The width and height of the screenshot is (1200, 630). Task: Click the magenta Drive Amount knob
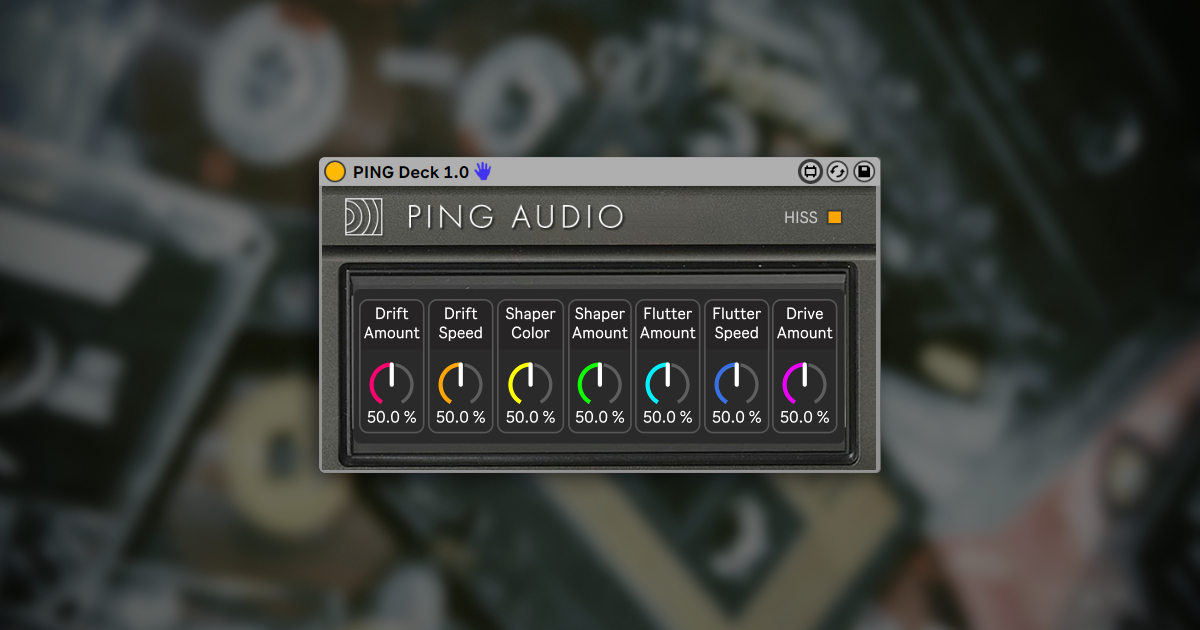coord(804,384)
